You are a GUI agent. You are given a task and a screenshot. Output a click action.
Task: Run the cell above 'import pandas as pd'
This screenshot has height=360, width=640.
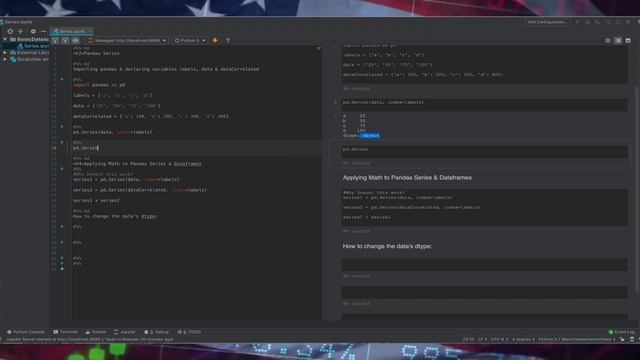[x=62, y=79]
